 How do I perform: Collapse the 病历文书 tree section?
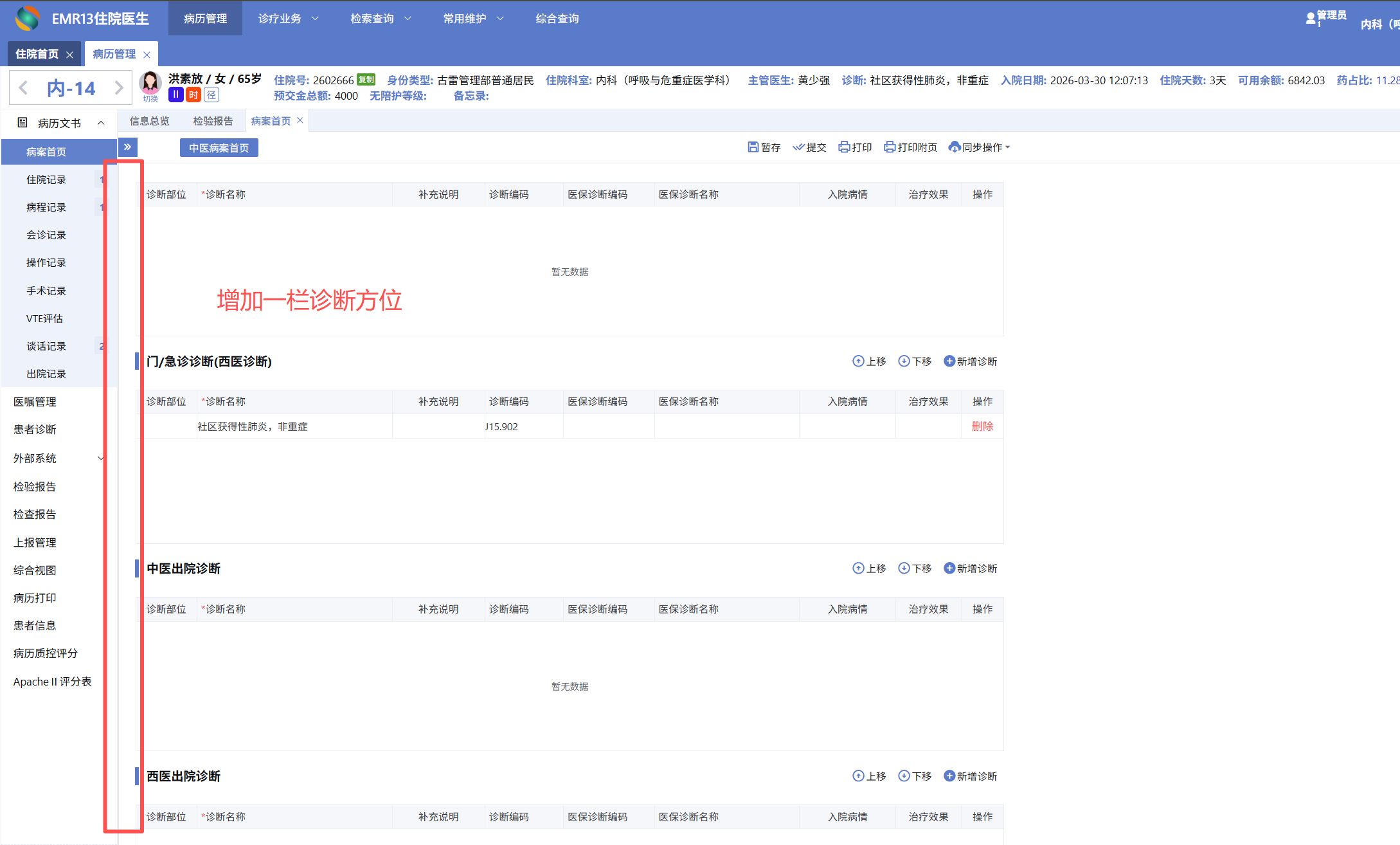[x=101, y=123]
